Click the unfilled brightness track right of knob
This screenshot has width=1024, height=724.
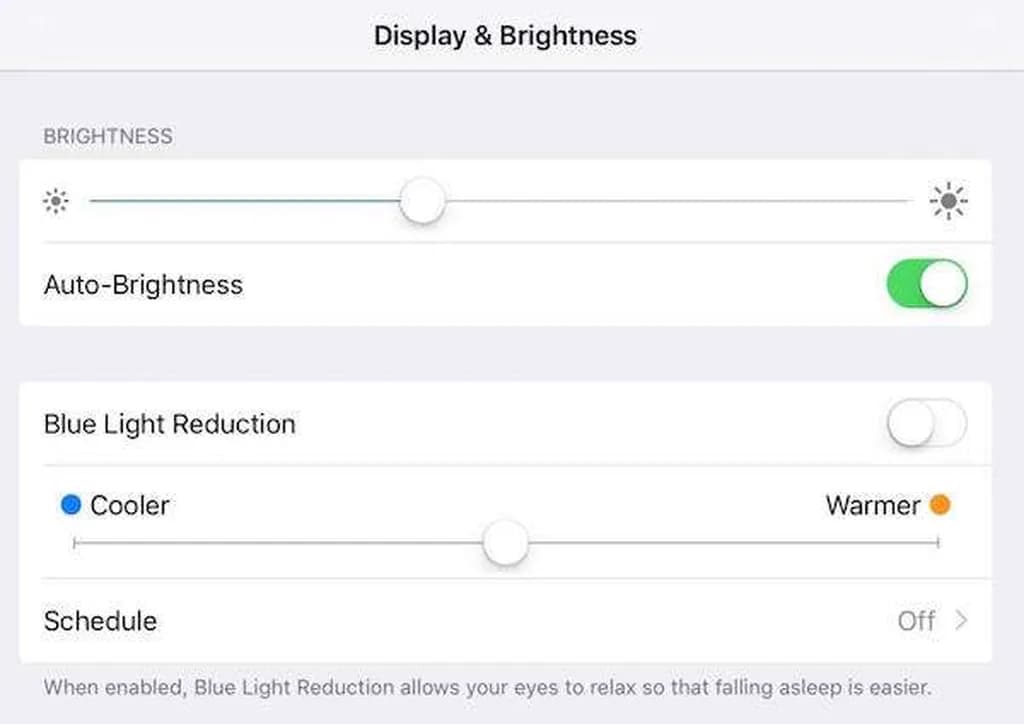[x=680, y=201]
